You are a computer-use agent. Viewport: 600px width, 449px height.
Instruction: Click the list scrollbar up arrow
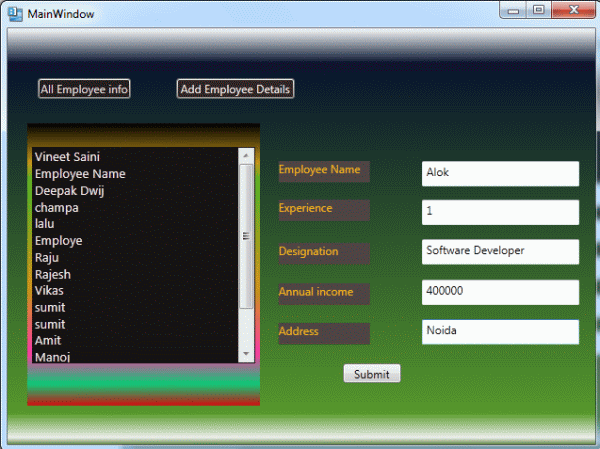[246, 155]
